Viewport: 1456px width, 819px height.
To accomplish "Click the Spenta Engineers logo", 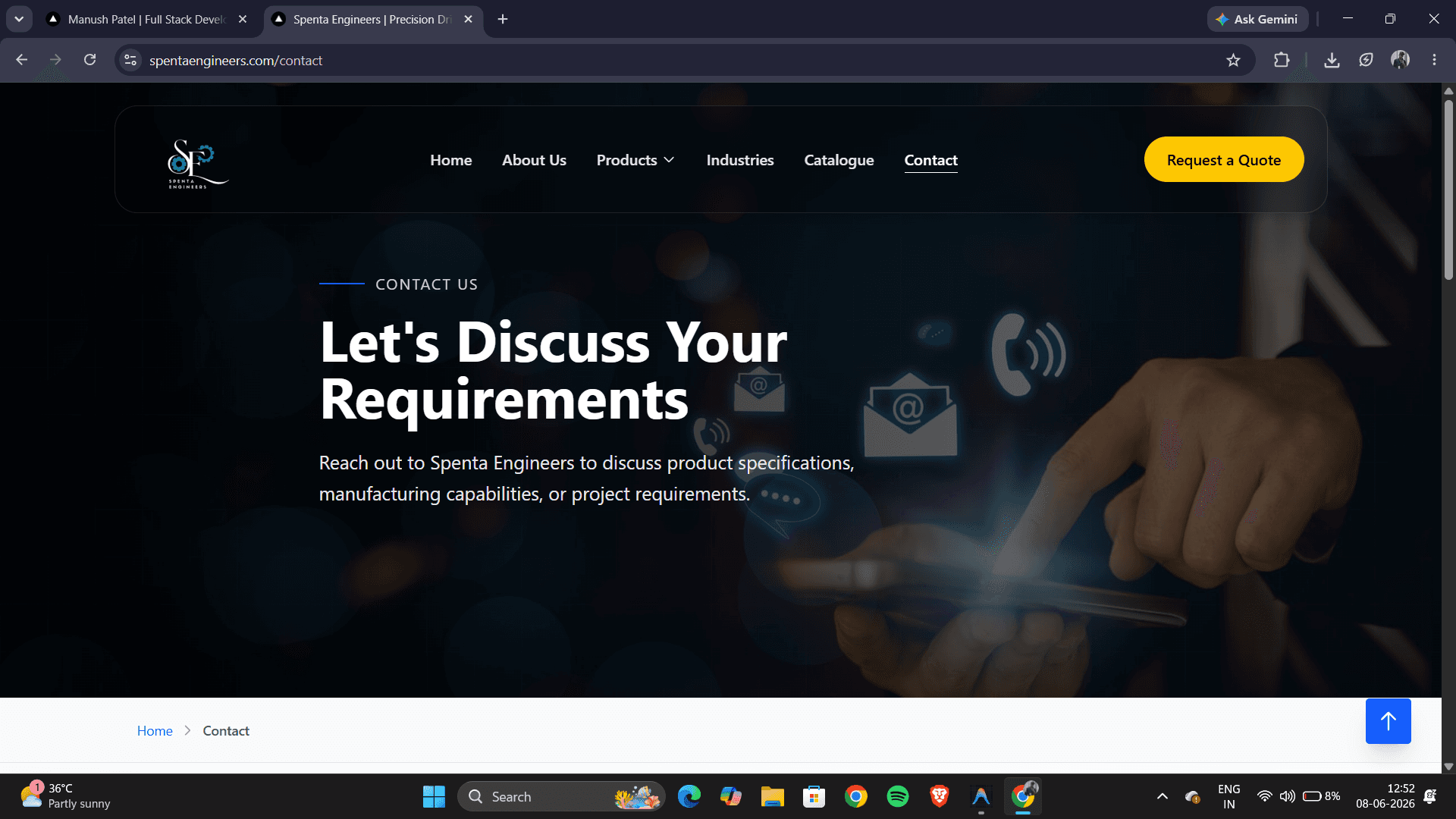I will click(x=197, y=163).
